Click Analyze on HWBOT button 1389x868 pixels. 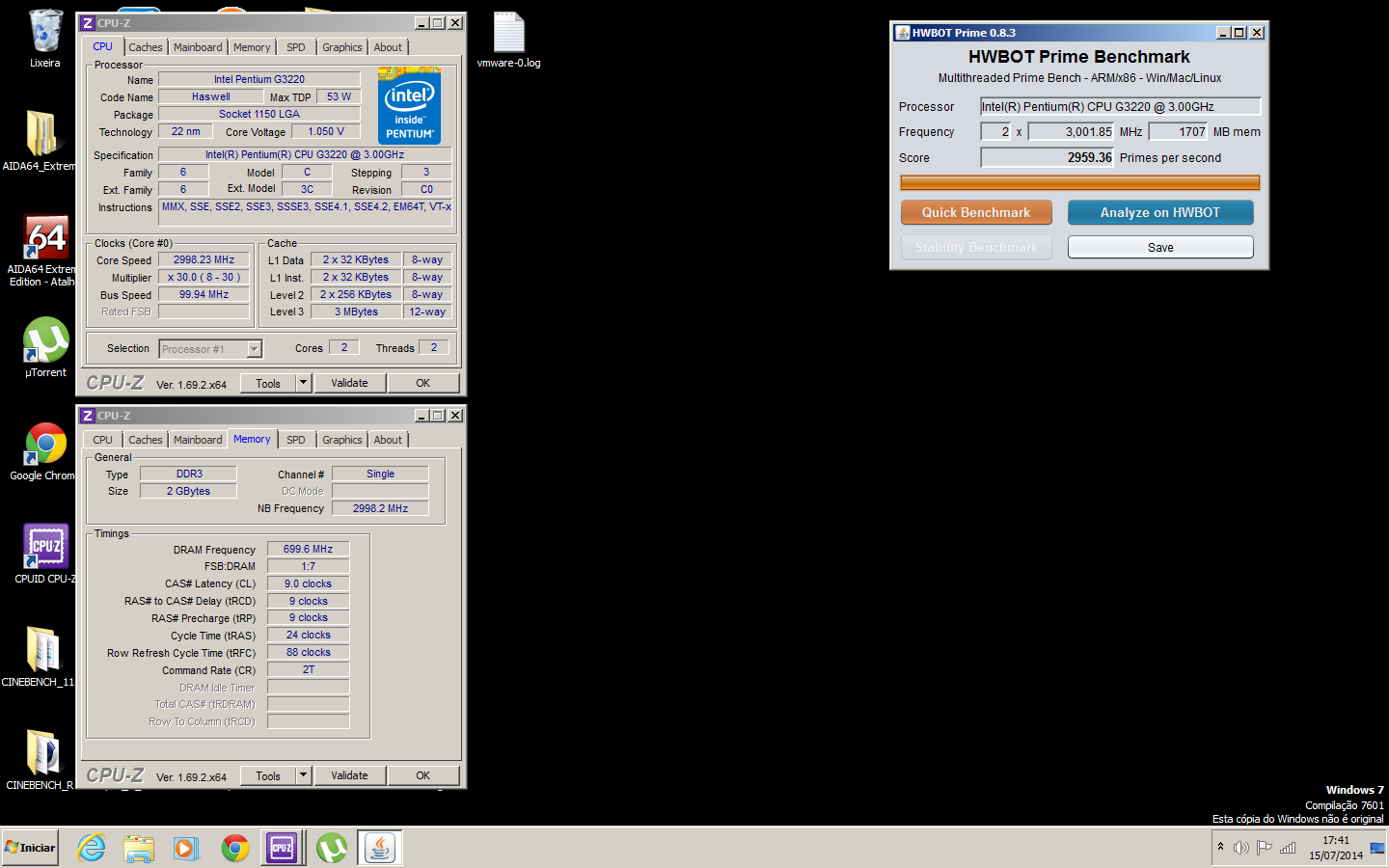click(1160, 212)
